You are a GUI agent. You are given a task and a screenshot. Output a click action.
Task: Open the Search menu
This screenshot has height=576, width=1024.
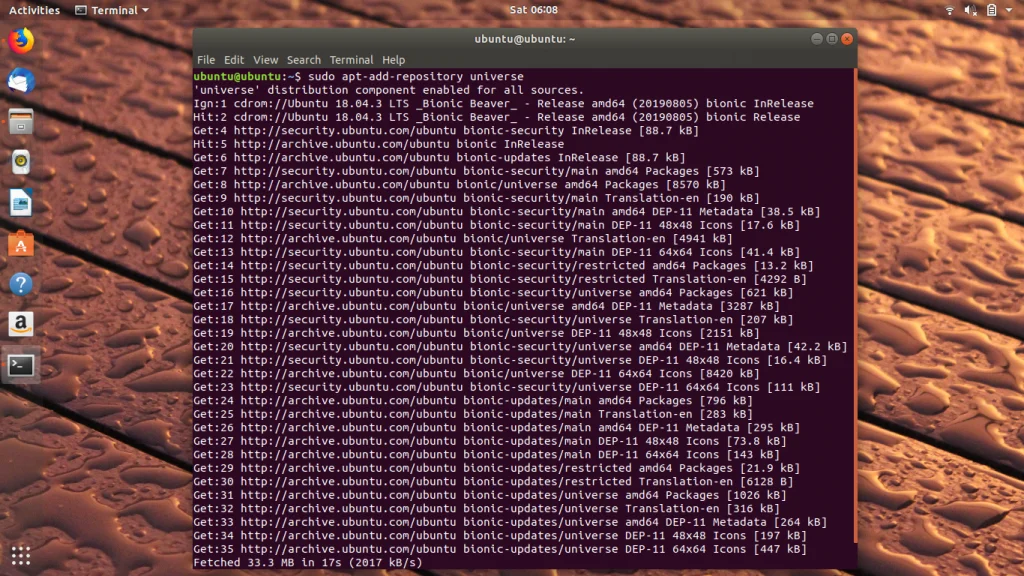tap(304, 59)
